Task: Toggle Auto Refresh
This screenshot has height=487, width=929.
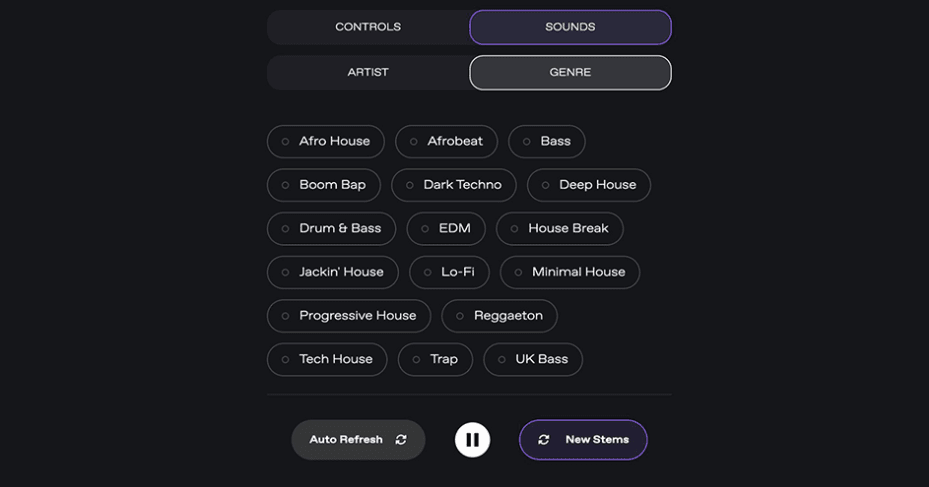Action: [358, 440]
